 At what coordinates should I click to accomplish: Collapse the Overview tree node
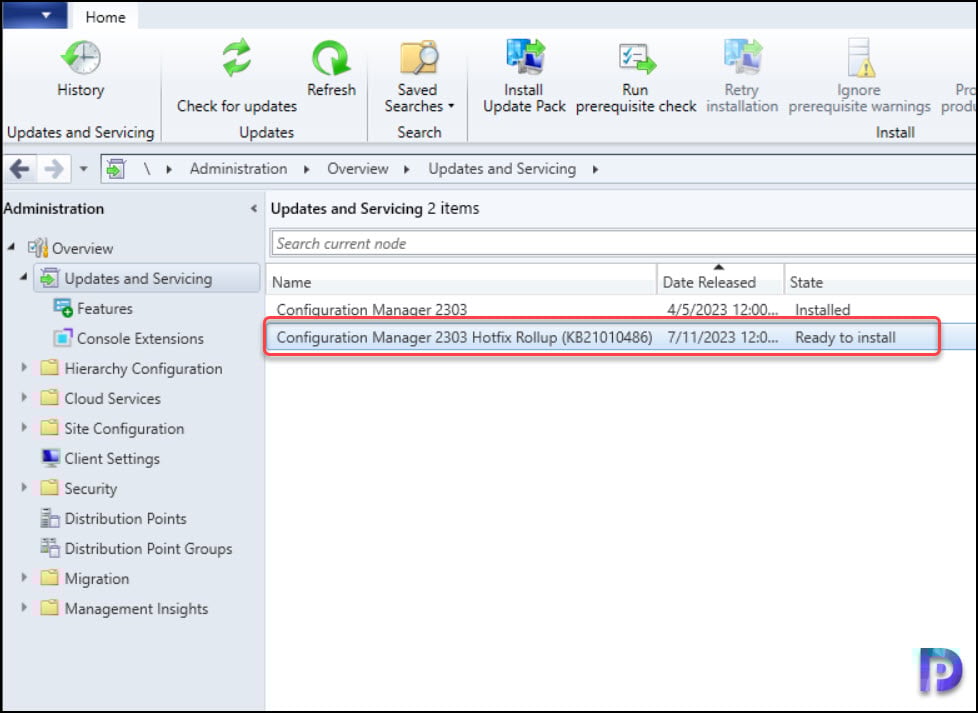12,247
